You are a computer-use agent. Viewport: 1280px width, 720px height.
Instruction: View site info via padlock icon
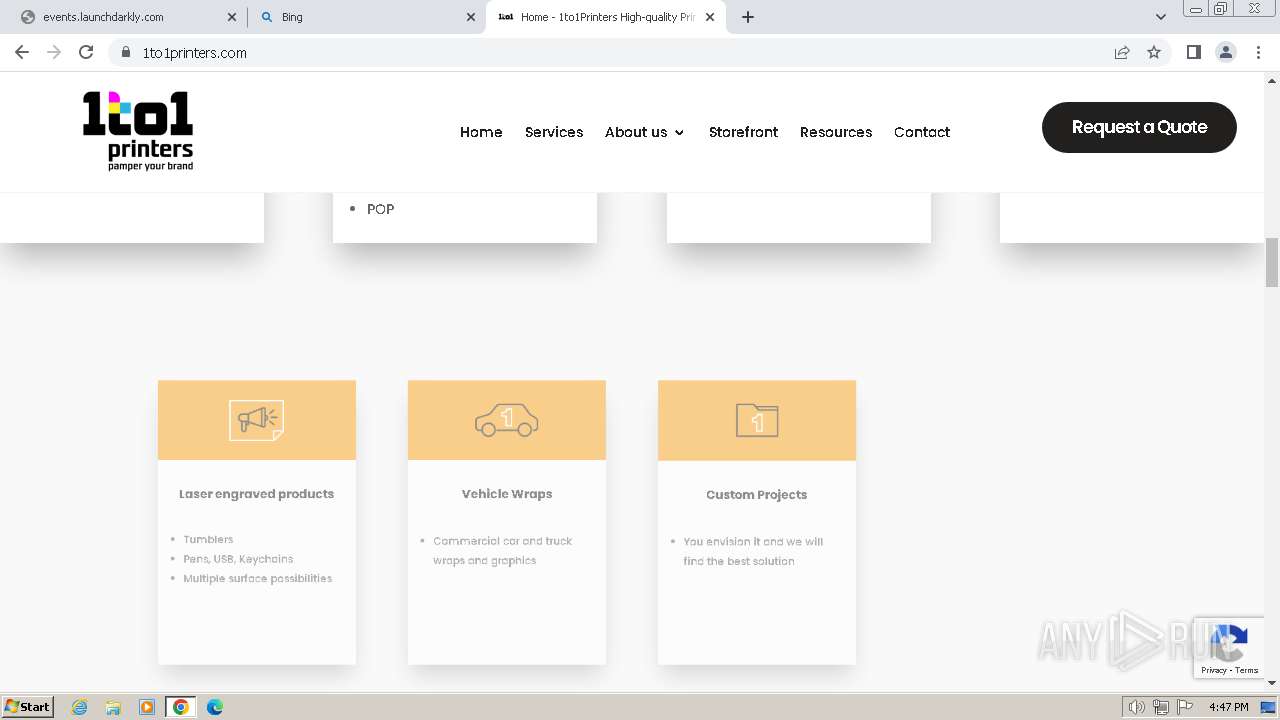tap(125, 52)
